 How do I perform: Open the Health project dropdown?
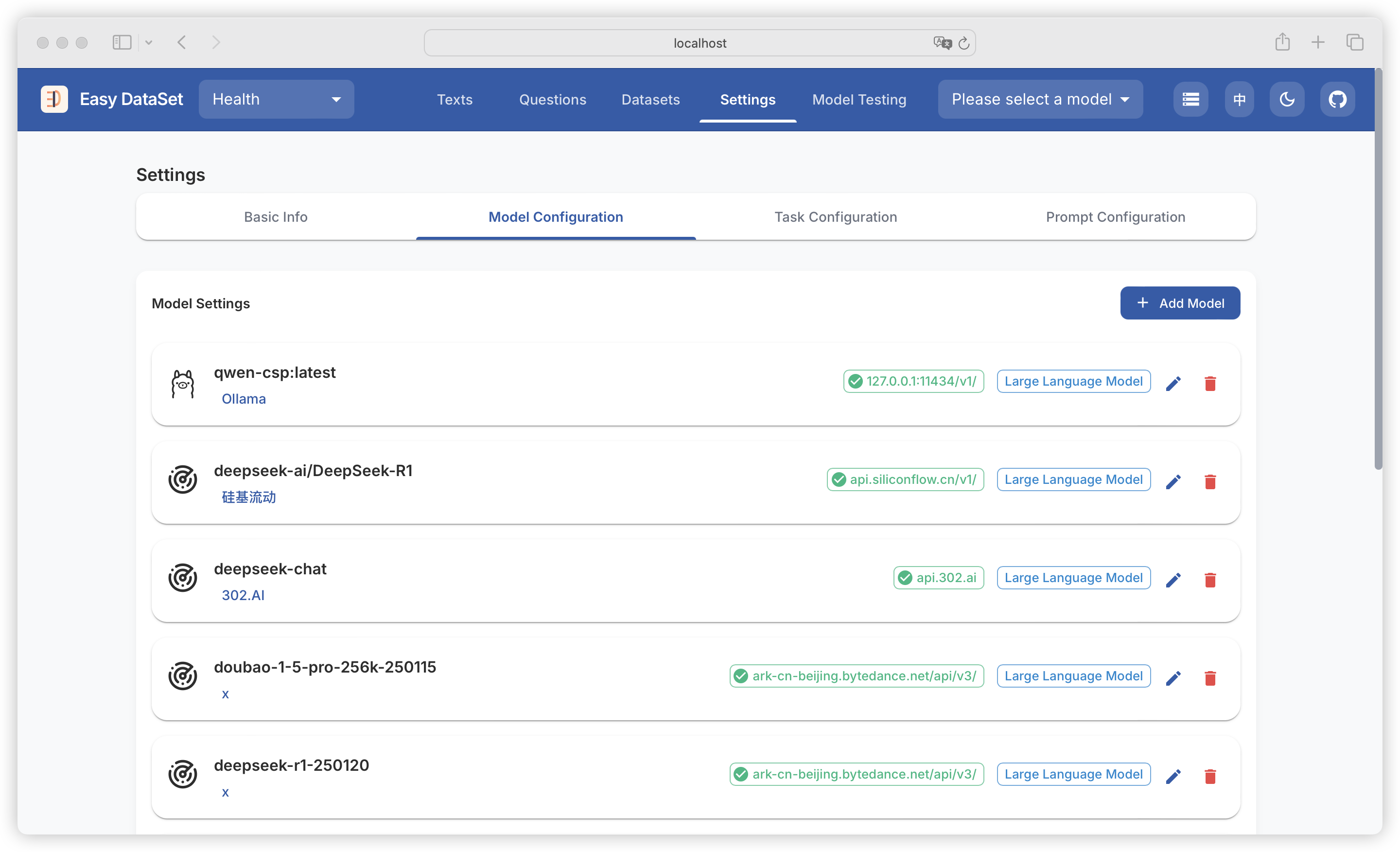click(x=276, y=100)
